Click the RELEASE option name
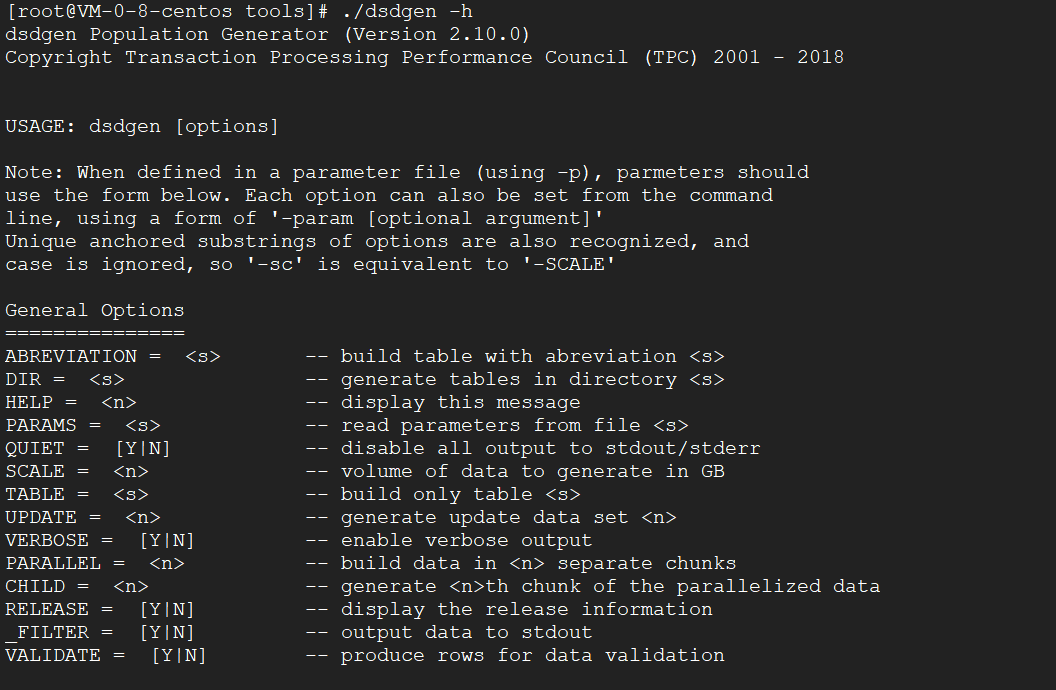This screenshot has width=1056, height=690. [x=47, y=609]
